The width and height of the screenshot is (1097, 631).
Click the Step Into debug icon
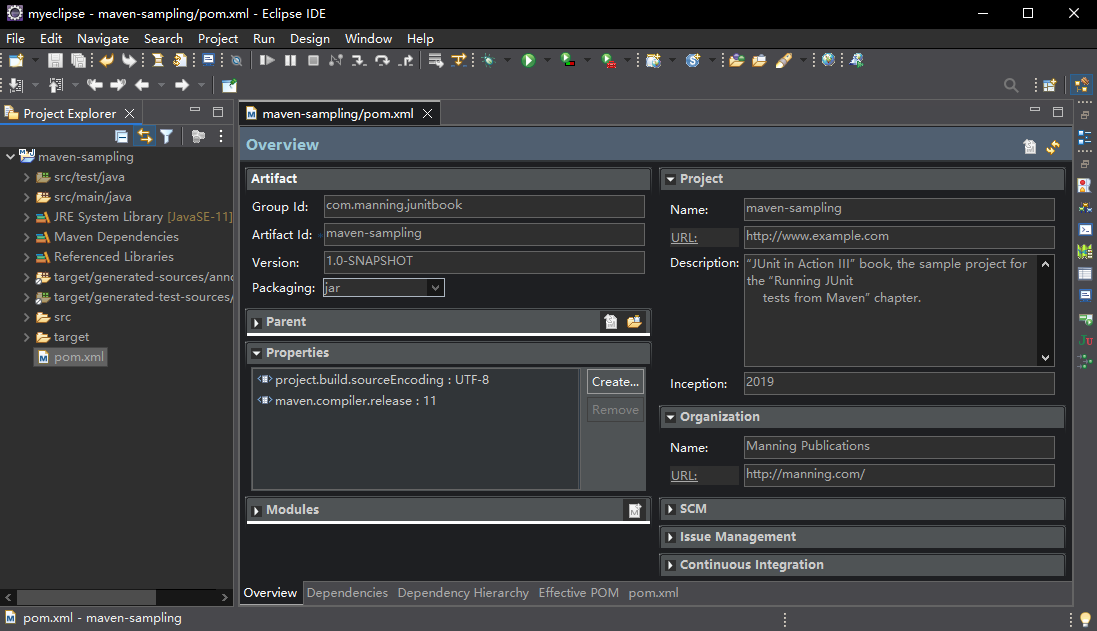pos(359,61)
